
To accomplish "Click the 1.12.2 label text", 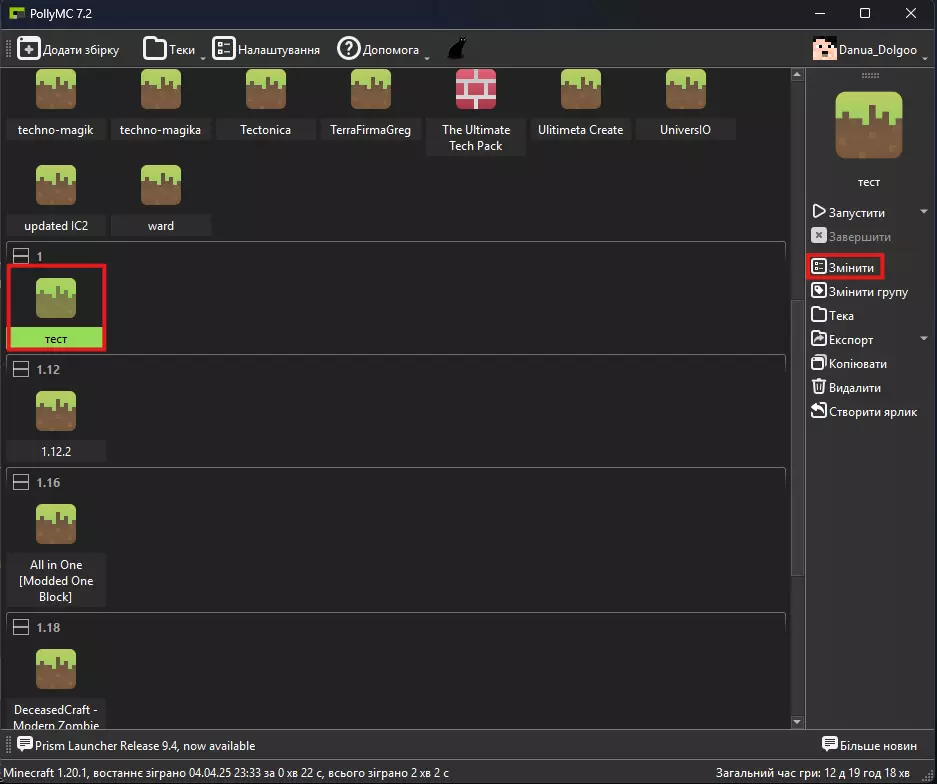I will tap(56, 452).
